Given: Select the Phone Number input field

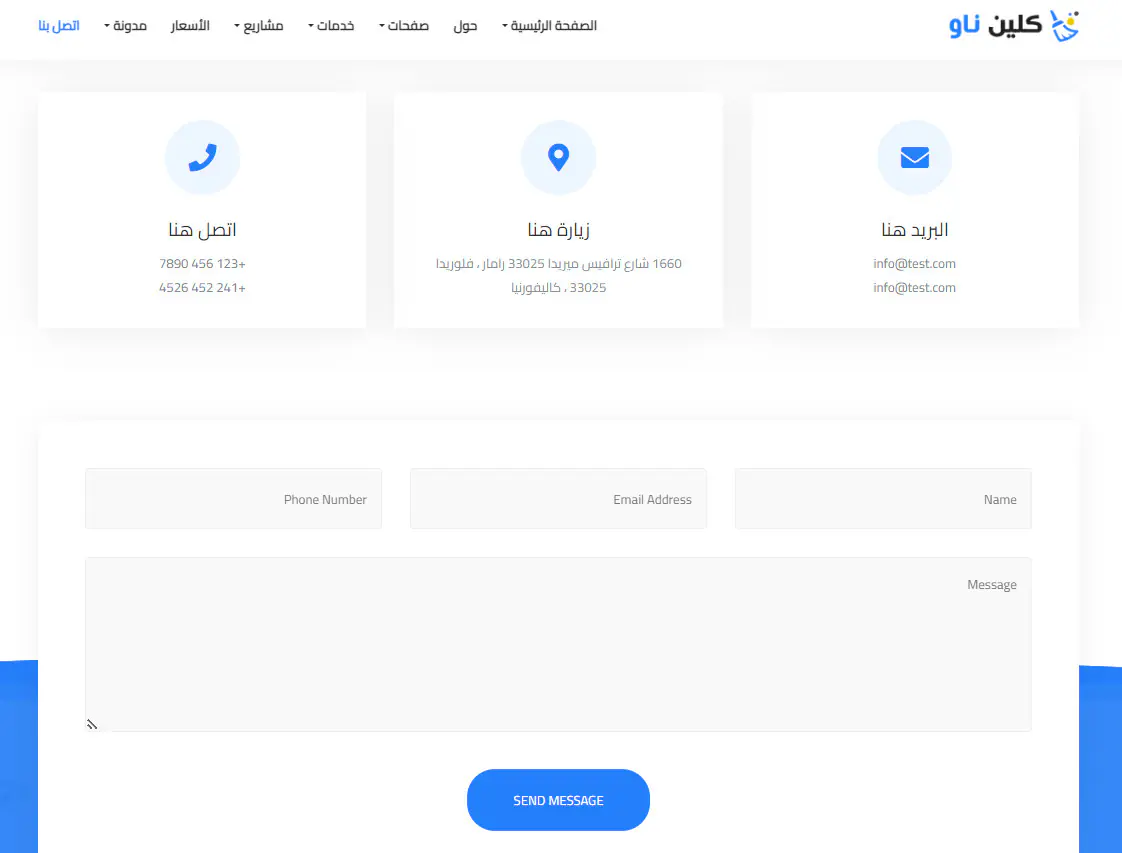Looking at the screenshot, I should [233, 499].
